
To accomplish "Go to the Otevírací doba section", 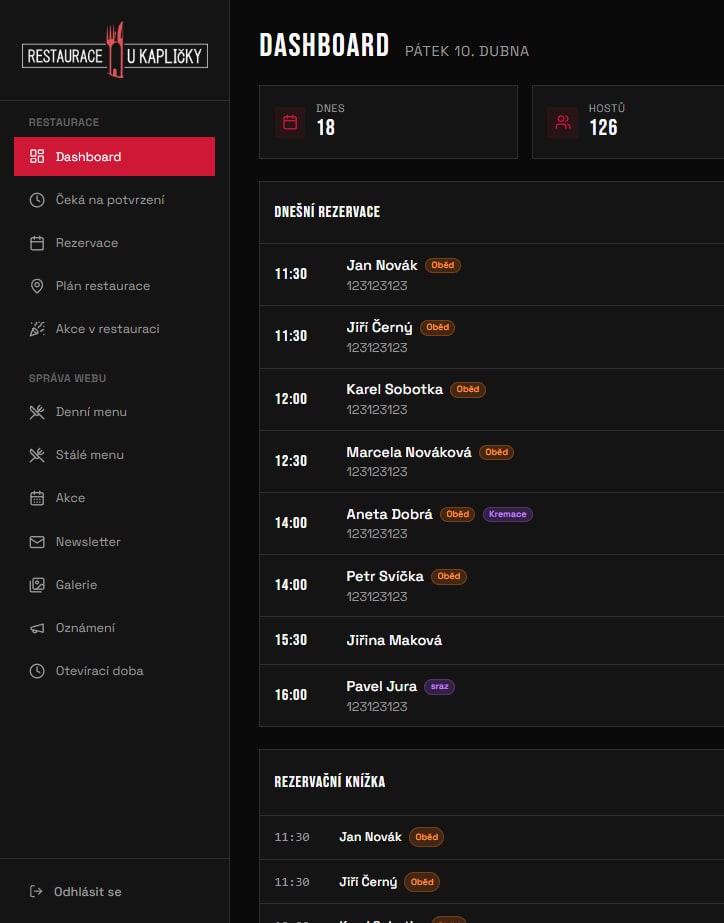I will click(x=99, y=671).
